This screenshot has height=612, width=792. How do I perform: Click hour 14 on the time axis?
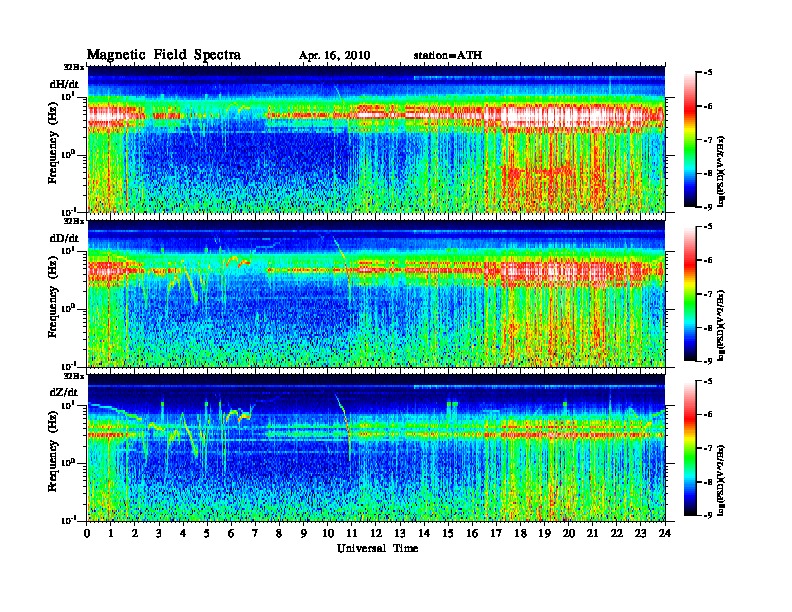click(x=424, y=534)
